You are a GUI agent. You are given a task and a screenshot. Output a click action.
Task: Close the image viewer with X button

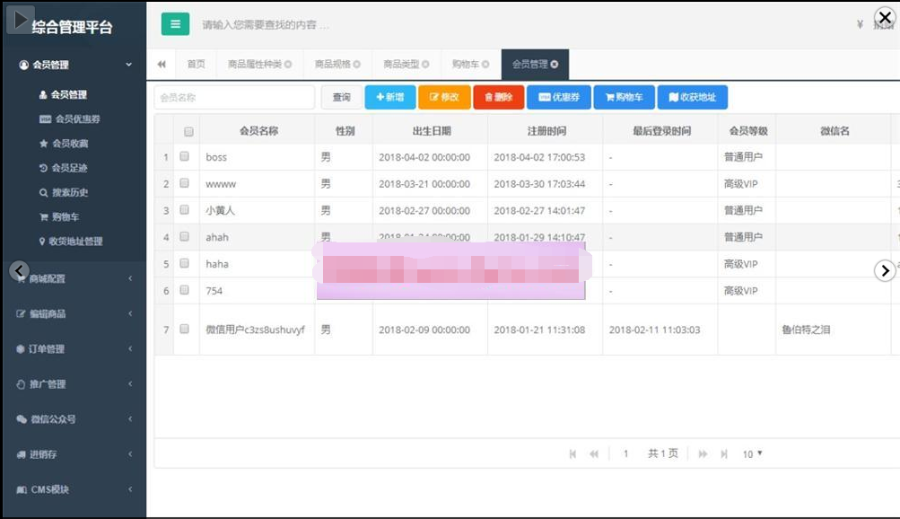point(885,18)
